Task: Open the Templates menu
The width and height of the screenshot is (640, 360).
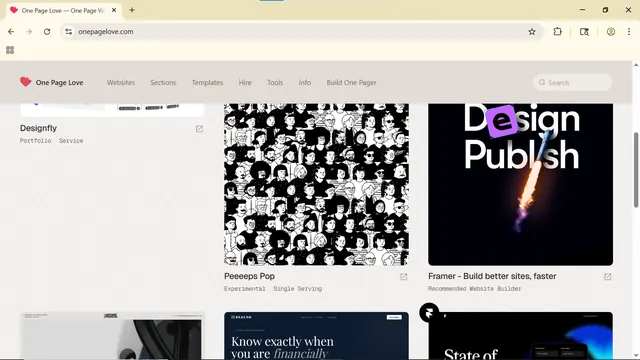Action: pyautogui.click(x=207, y=82)
